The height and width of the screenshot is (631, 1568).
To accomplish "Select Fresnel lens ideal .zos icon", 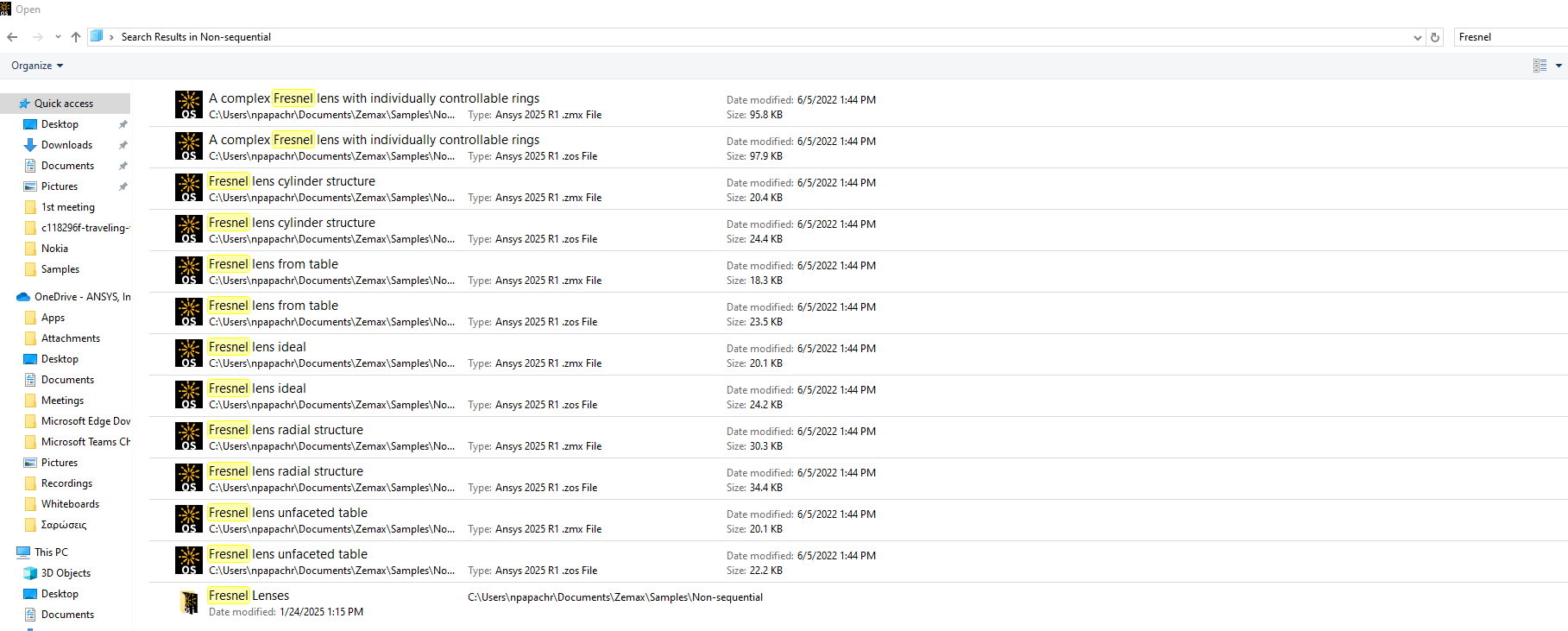I will tap(189, 394).
